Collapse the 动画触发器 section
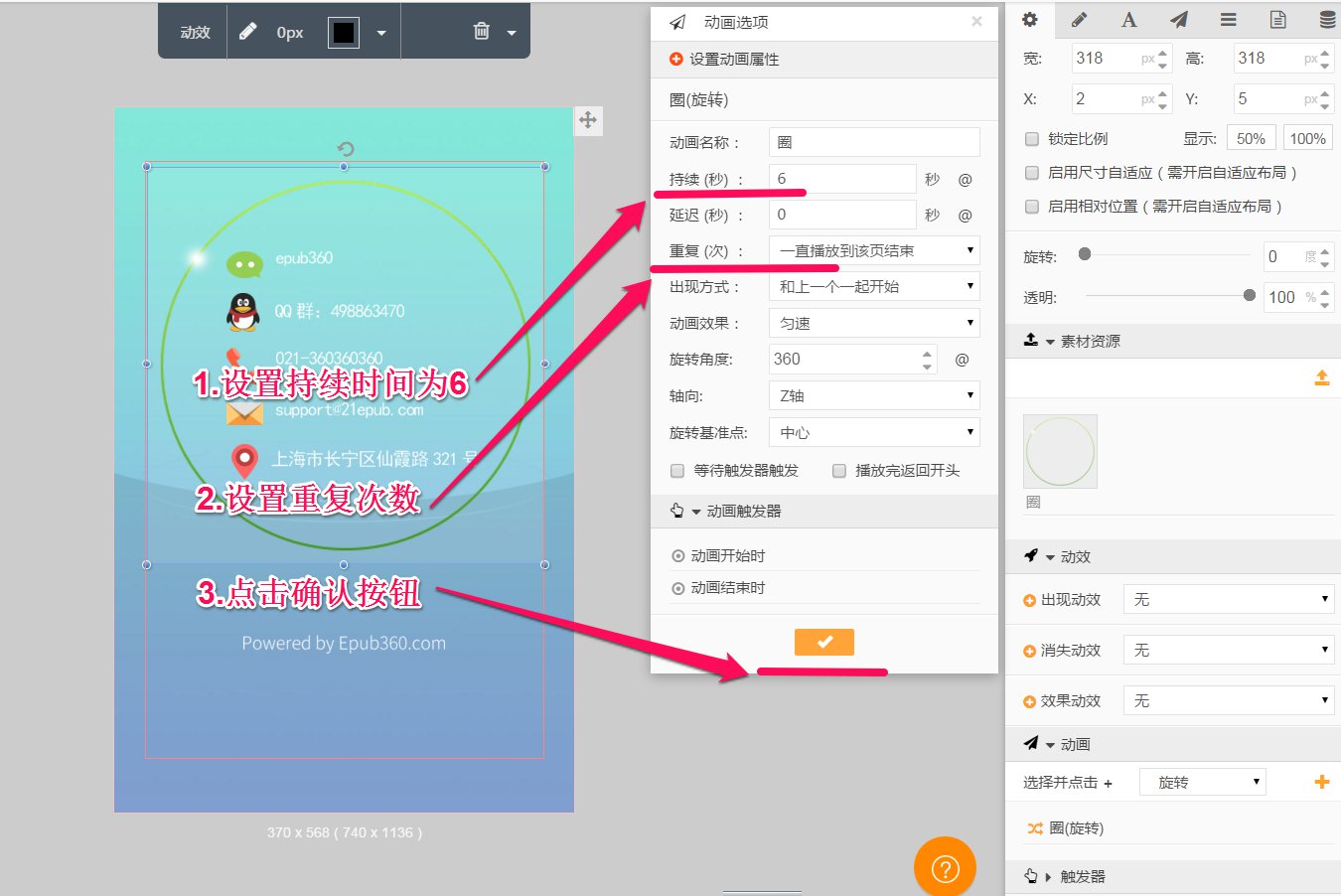Image resolution: width=1341 pixels, height=896 pixels. tap(696, 512)
